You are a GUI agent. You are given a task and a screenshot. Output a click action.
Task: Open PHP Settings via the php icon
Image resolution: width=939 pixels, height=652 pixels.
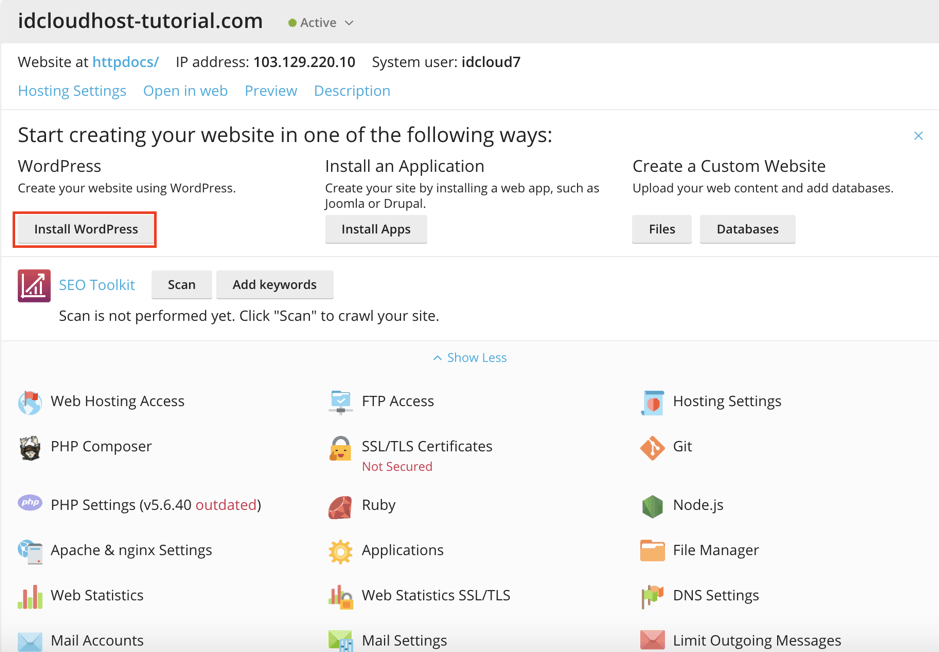pyautogui.click(x=29, y=503)
